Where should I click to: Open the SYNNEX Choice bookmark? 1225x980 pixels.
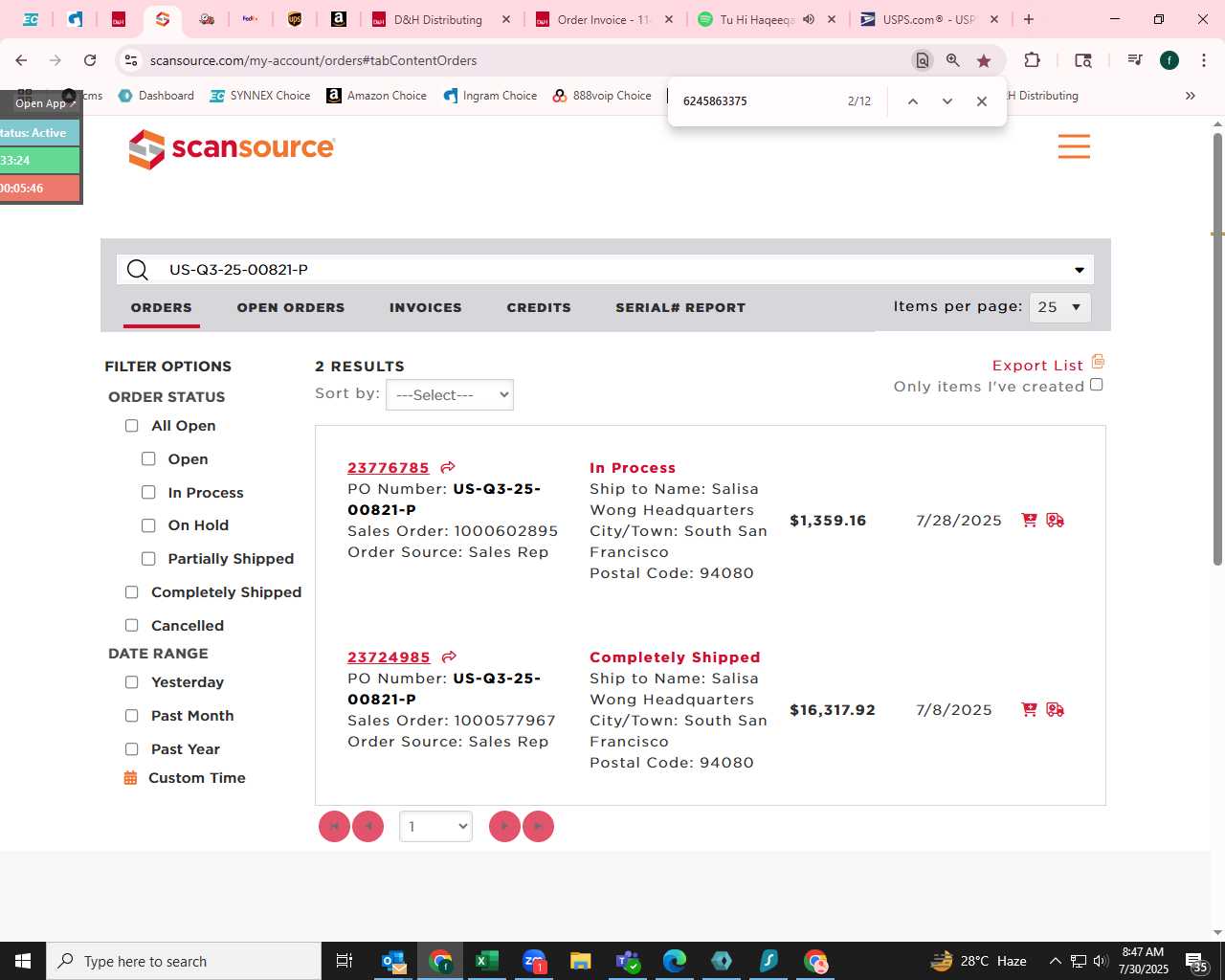coord(260,96)
